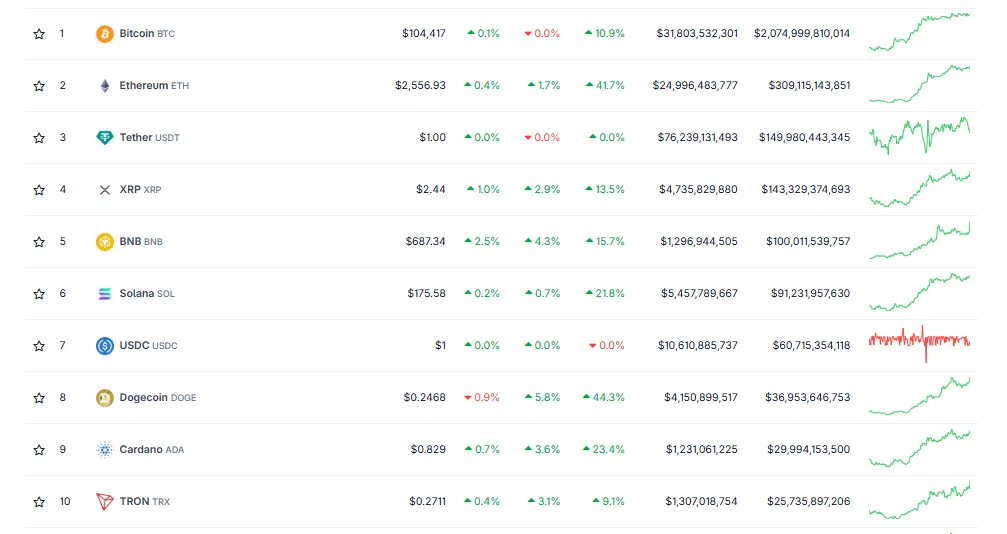View the red USDC sparkline chart

coord(920,344)
